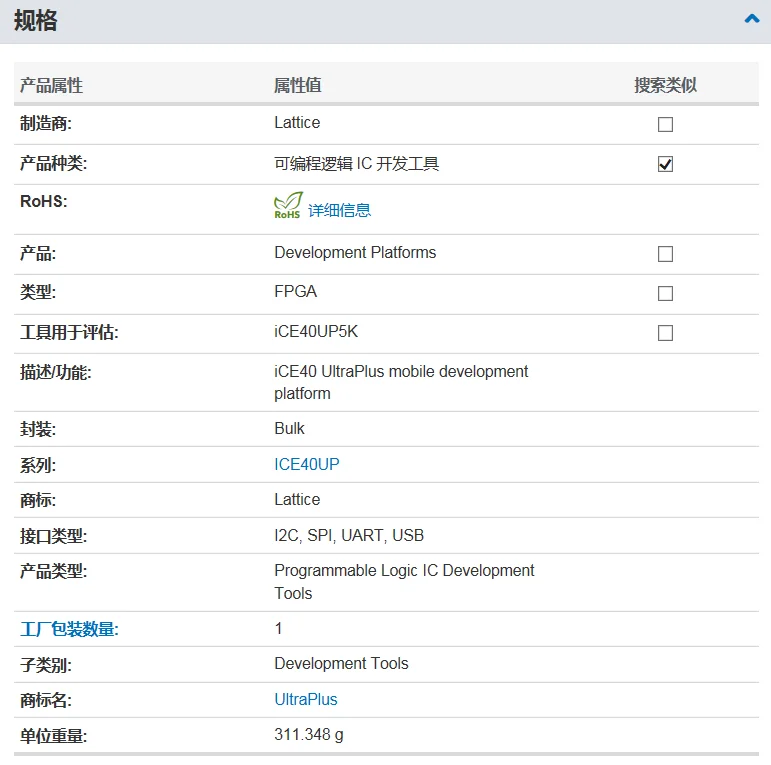Click the 搜索类似 column header
771x765 pixels.
pyautogui.click(x=665, y=86)
